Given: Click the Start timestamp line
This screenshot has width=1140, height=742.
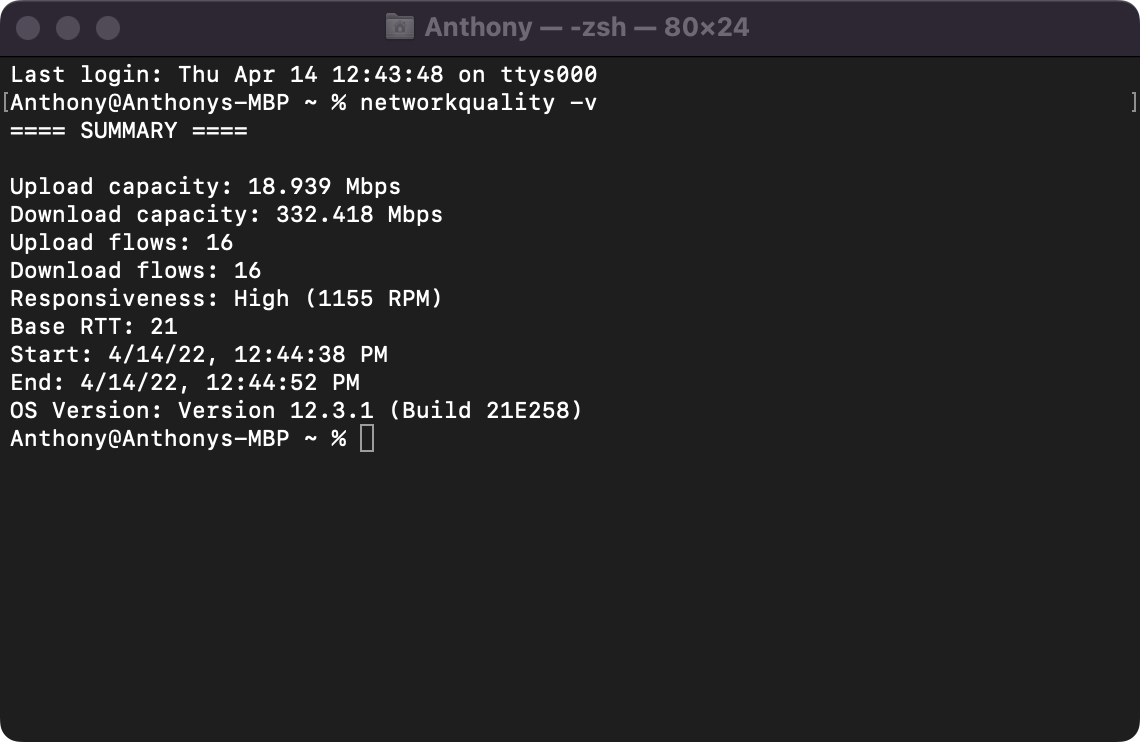Looking at the screenshot, I should coord(198,354).
